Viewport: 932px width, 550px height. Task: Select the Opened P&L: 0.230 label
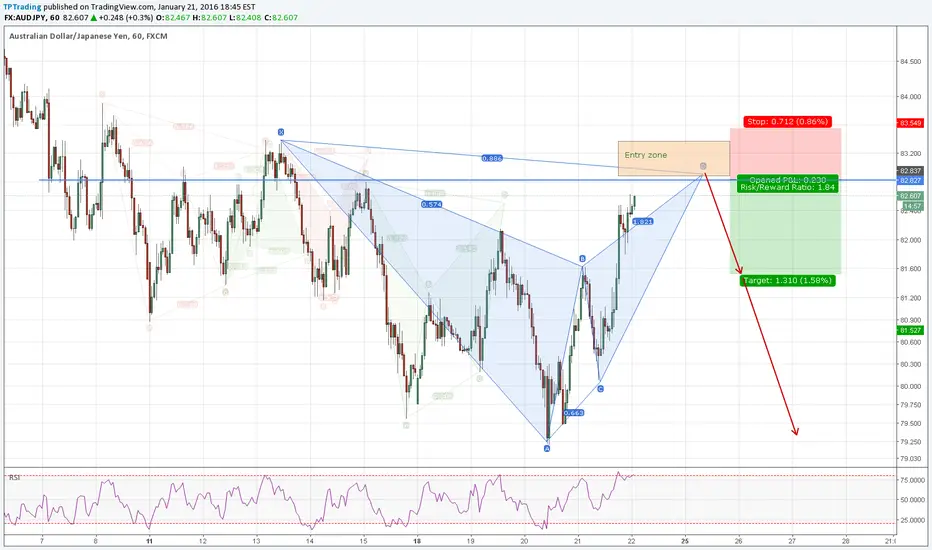click(x=788, y=180)
